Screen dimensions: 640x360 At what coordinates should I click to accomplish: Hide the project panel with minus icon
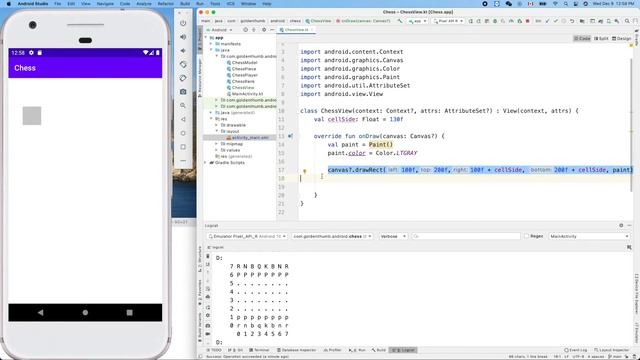pos(272,30)
